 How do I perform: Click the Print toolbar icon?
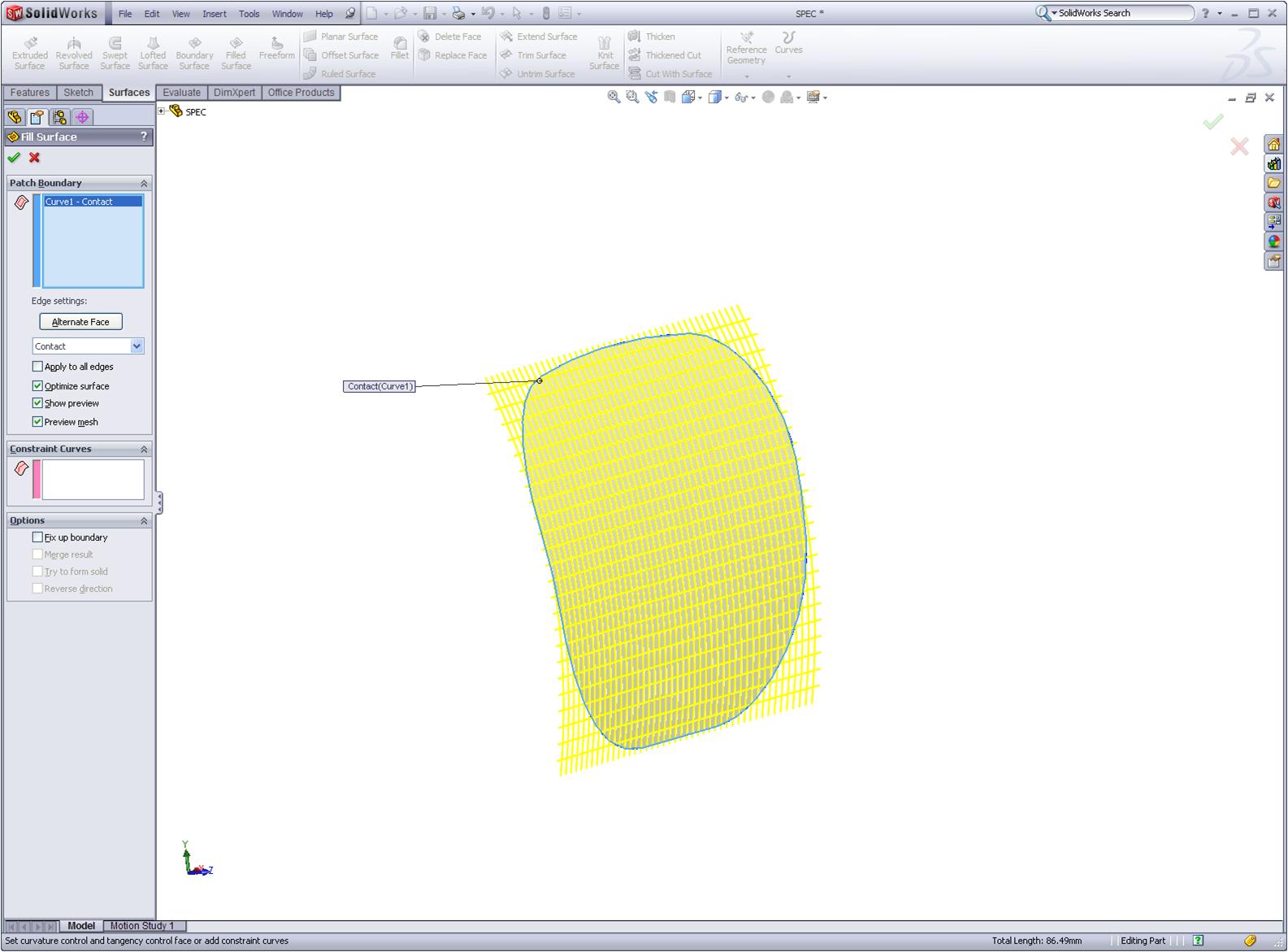pos(458,13)
